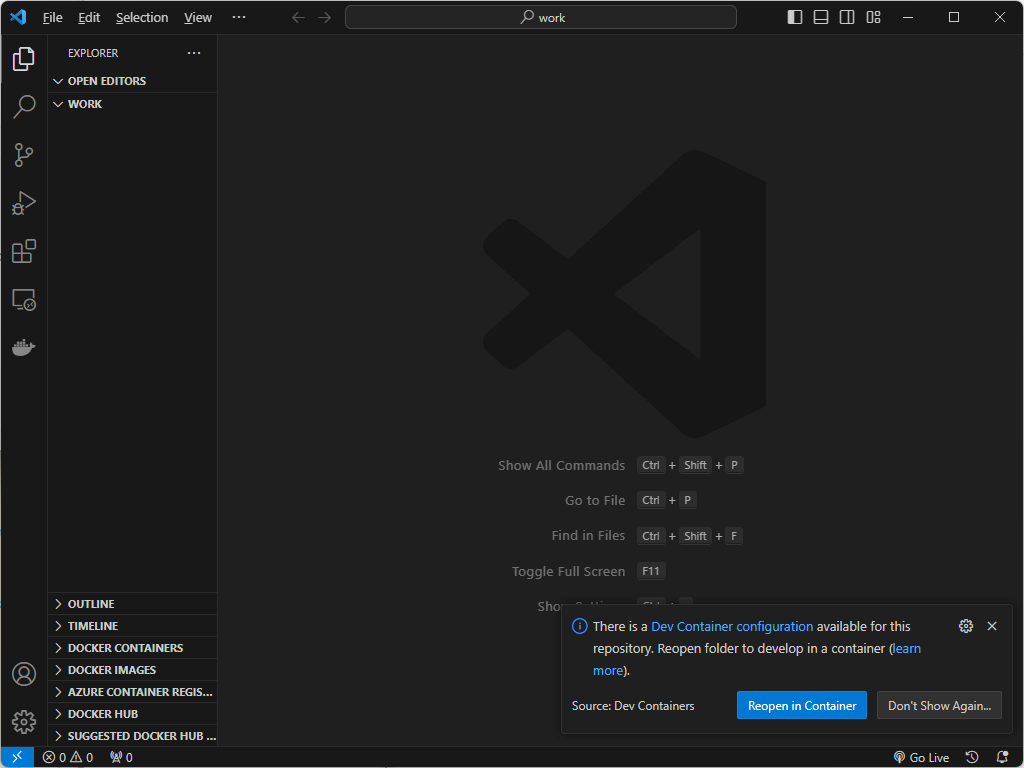Expand the Timeline section

[x=133, y=626]
